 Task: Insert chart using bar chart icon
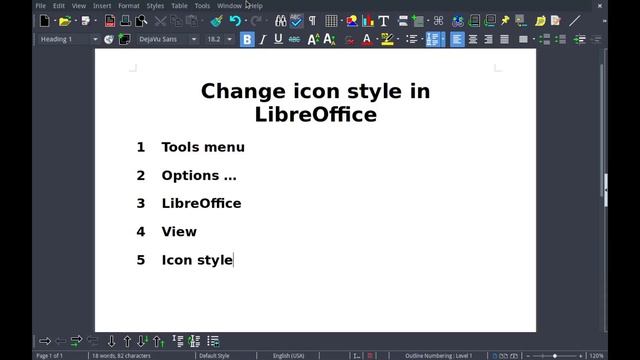[x=368, y=21]
